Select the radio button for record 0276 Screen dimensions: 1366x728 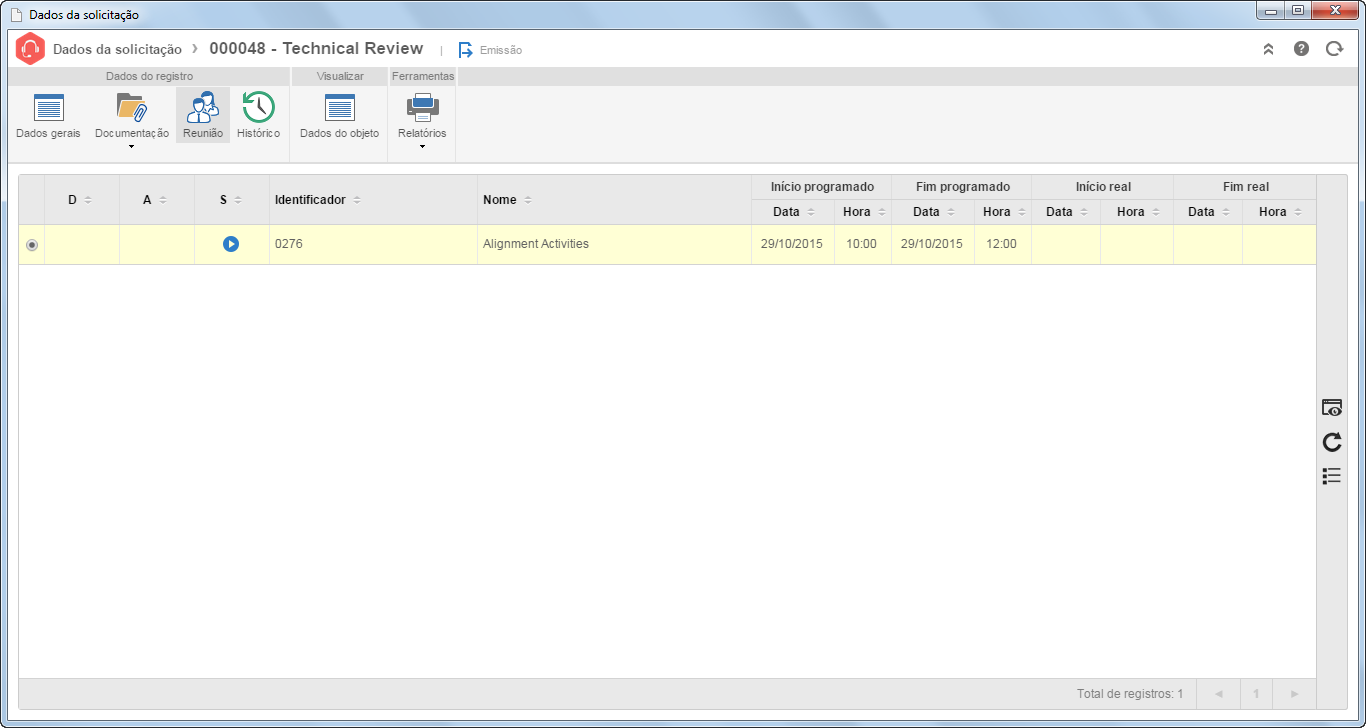[32, 245]
